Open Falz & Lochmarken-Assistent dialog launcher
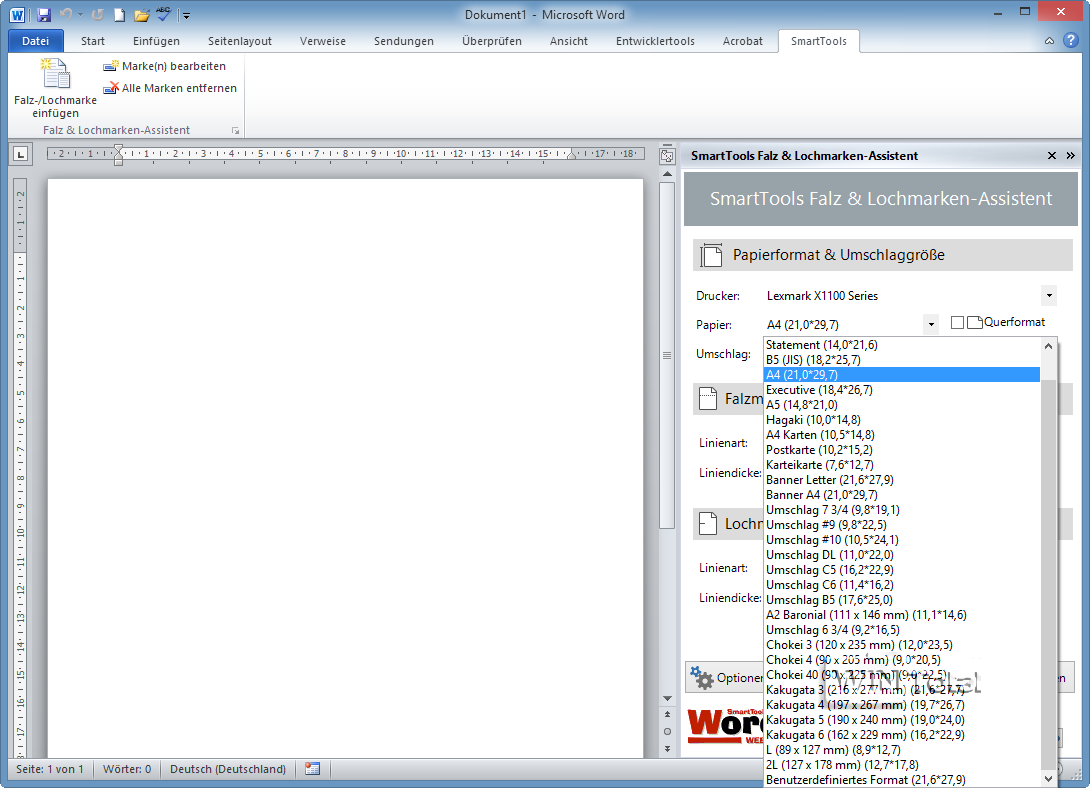The image size is (1090, 788). pyautogui.click(x=236, y=131)
